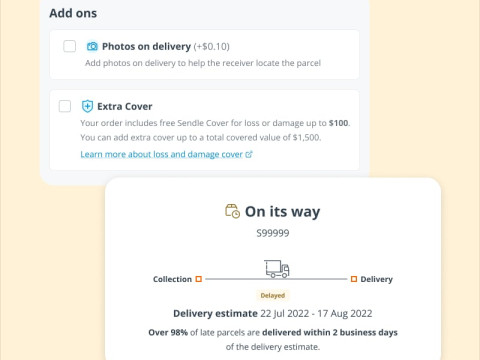Screen dimensions: 480x360
Task: Click the Delayed status badge
Action: 273,296
